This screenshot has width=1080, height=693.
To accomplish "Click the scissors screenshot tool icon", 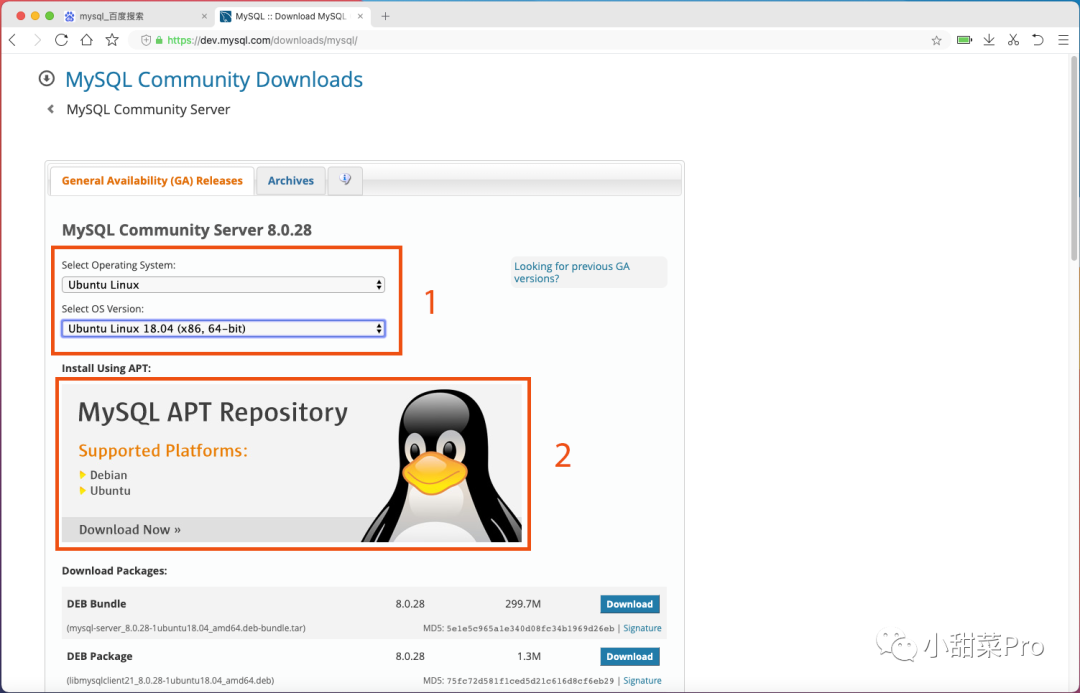I will tap(1013, 40).
